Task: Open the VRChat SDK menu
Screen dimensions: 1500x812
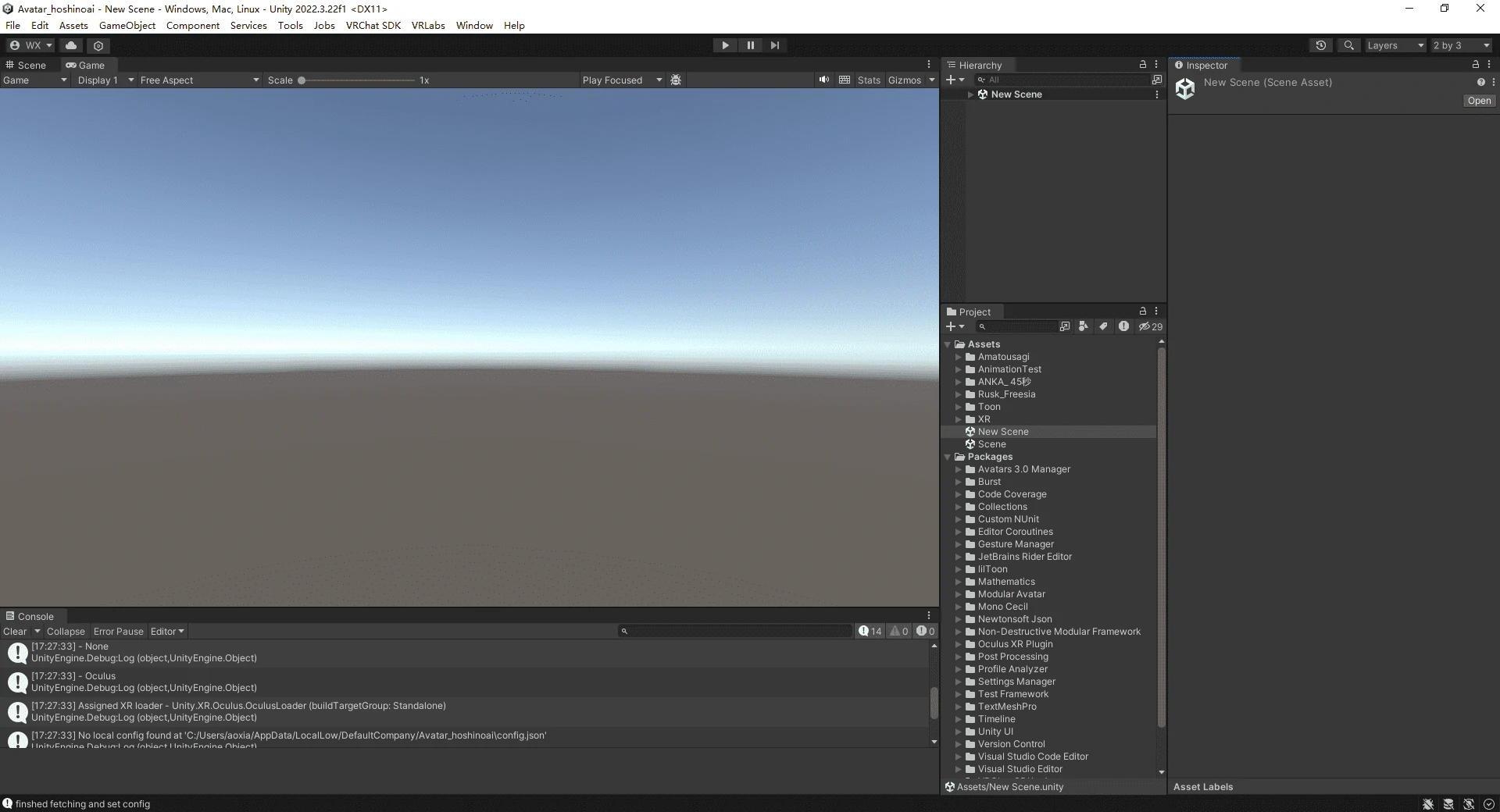Action: [373, 25]
